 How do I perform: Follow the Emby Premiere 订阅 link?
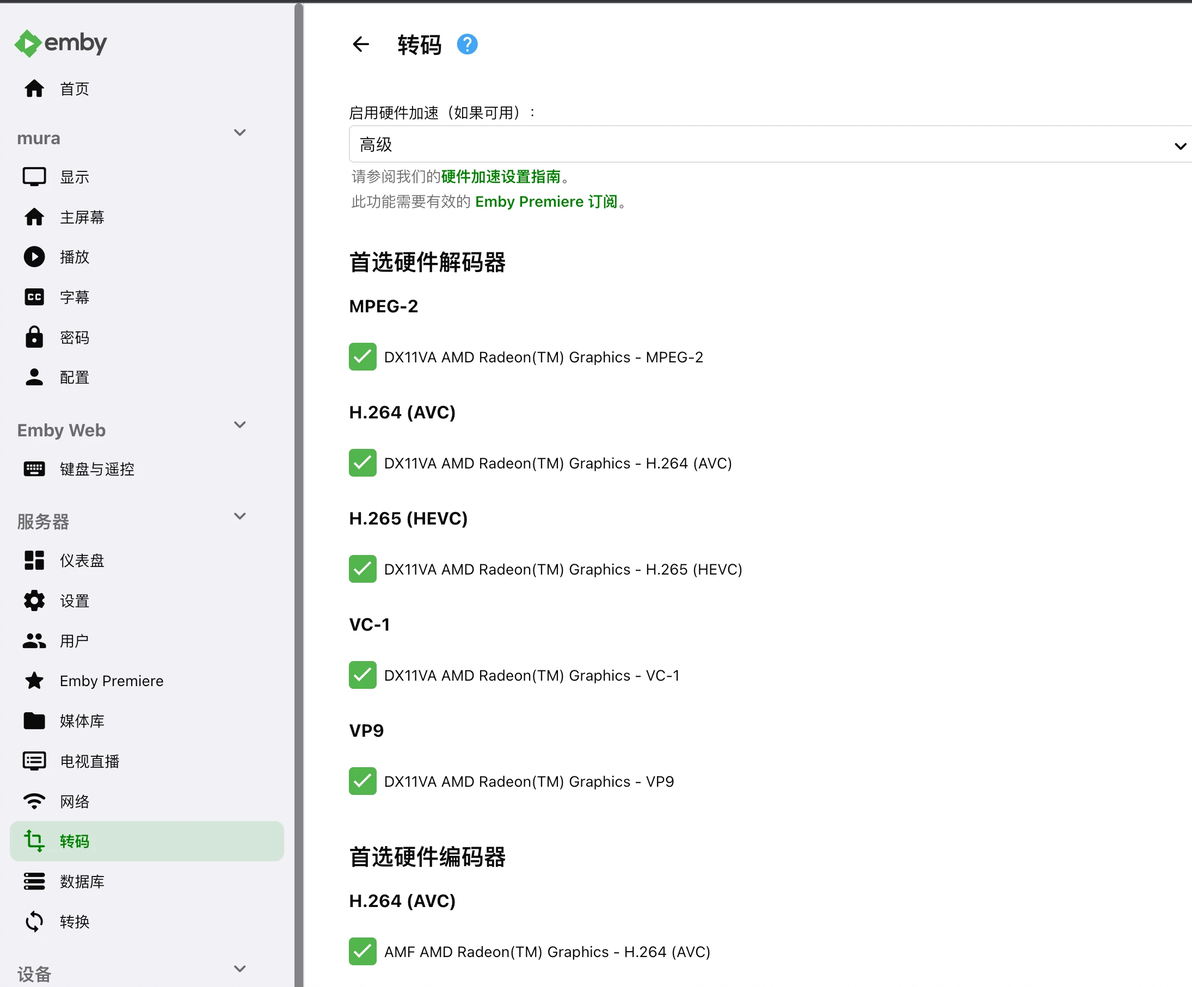coord(546,202)
